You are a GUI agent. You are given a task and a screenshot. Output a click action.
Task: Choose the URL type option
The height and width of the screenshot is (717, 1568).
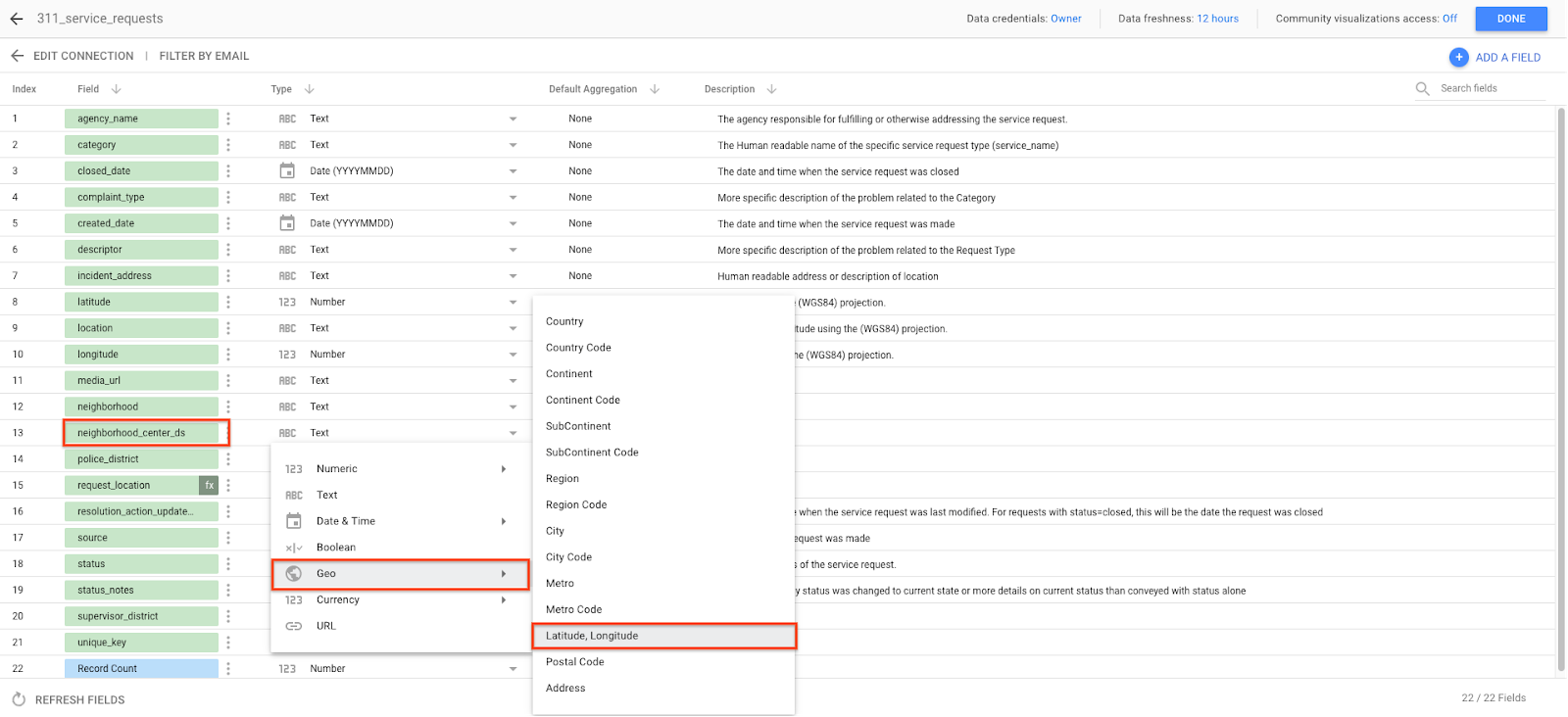click(326, 626)
